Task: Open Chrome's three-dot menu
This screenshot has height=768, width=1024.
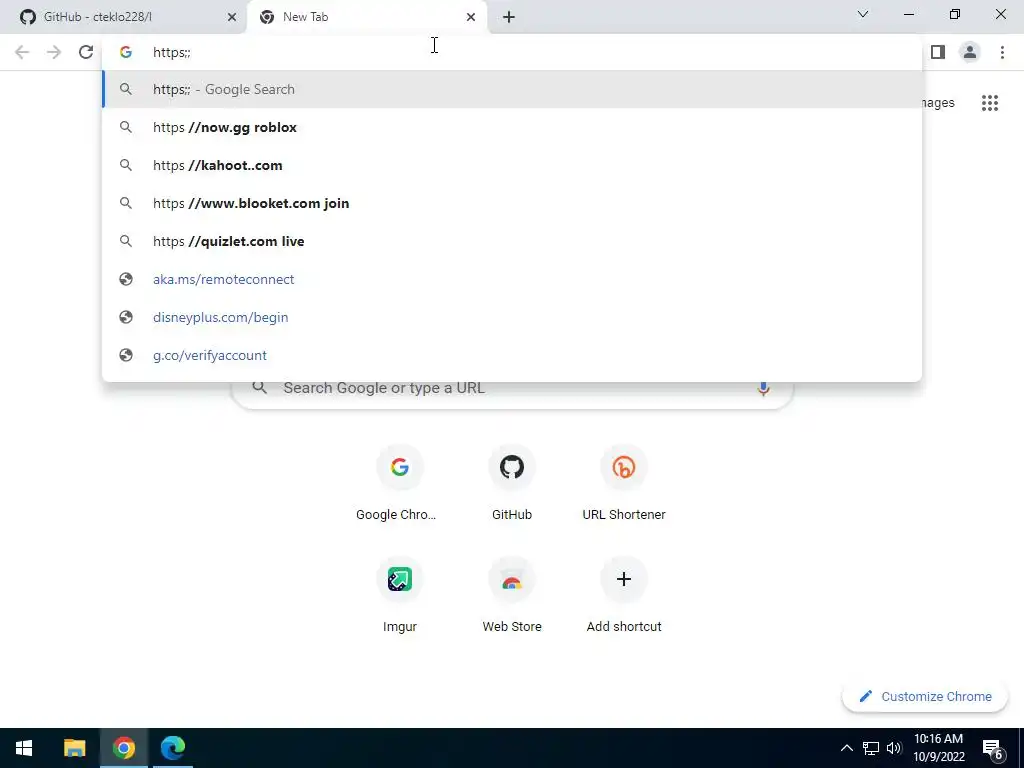Action: [1002, 52]
